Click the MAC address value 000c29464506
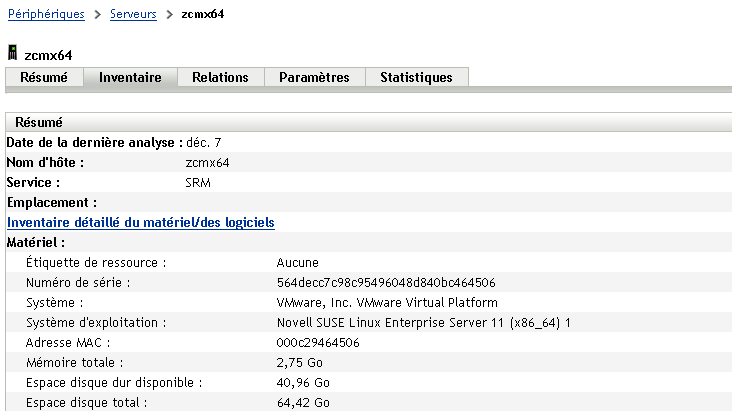 (317, 342)
